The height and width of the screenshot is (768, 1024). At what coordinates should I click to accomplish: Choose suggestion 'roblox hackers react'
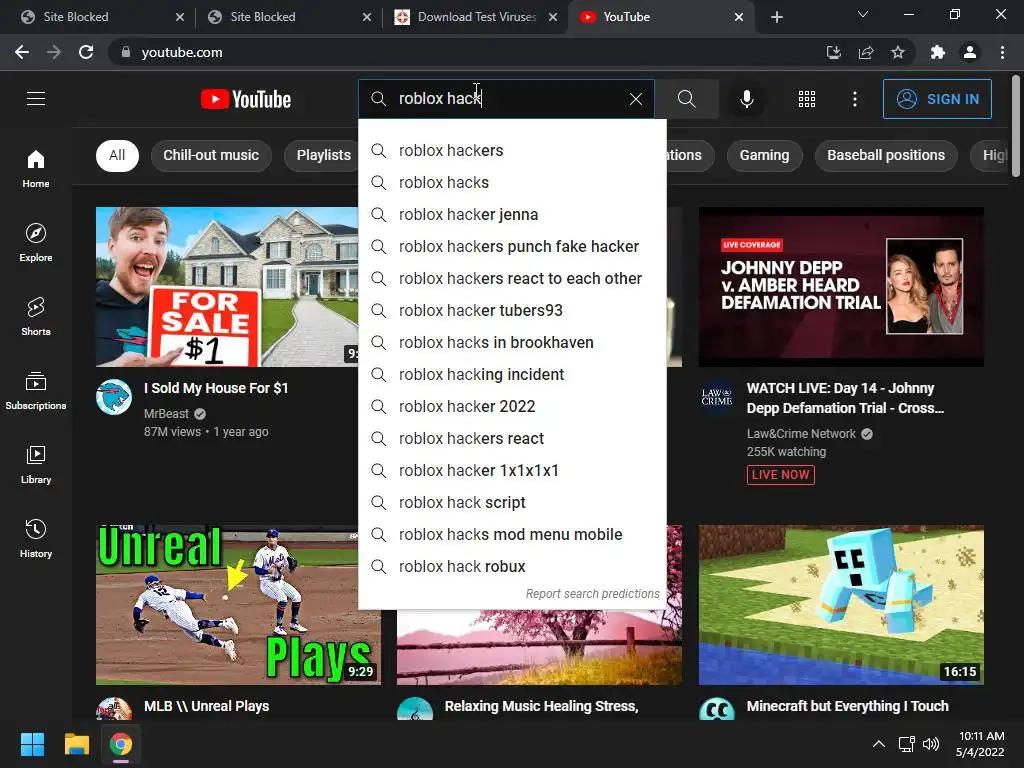click(x=513, y=438)
